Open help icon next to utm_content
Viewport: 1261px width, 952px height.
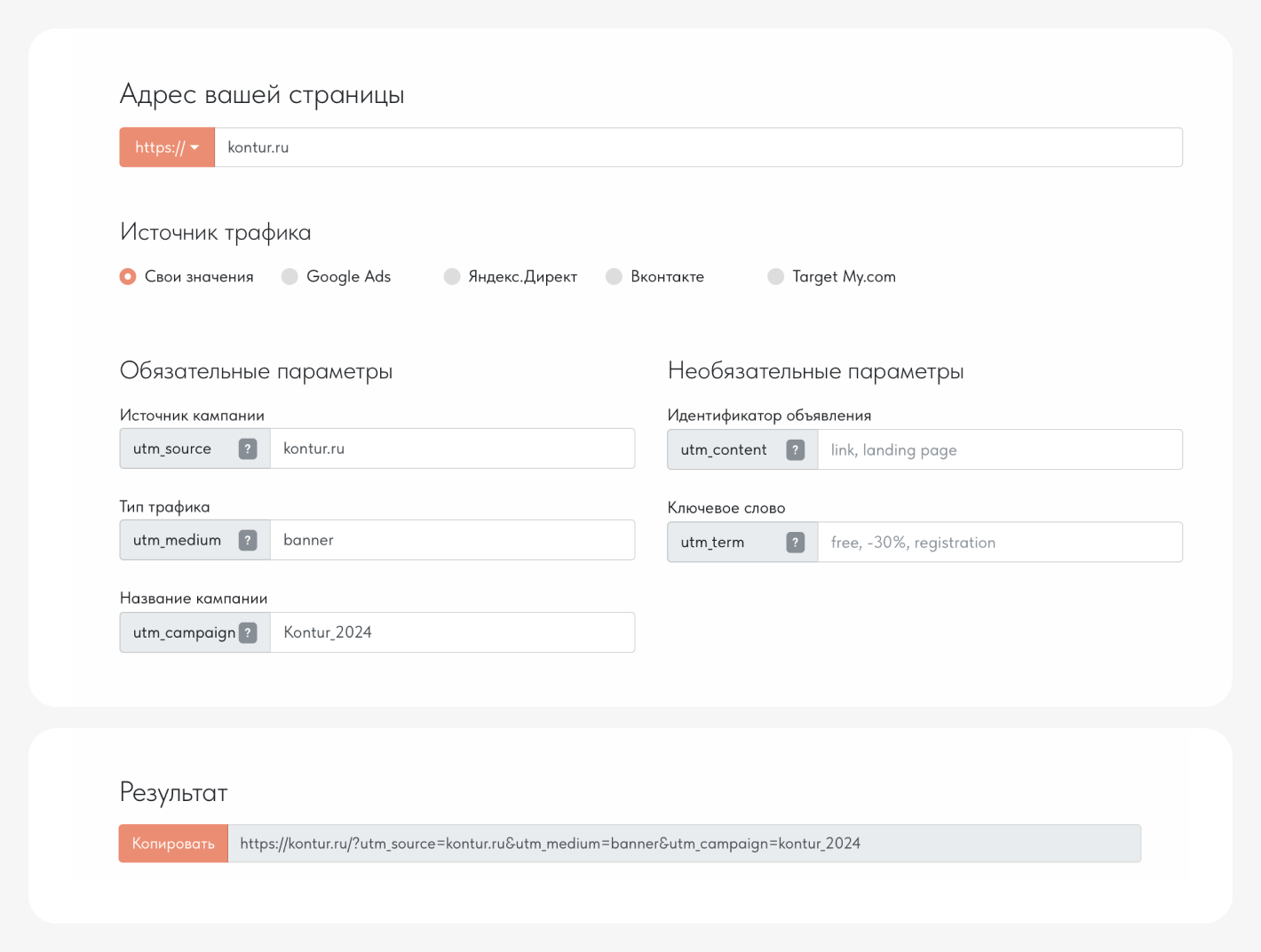point(796,450)
